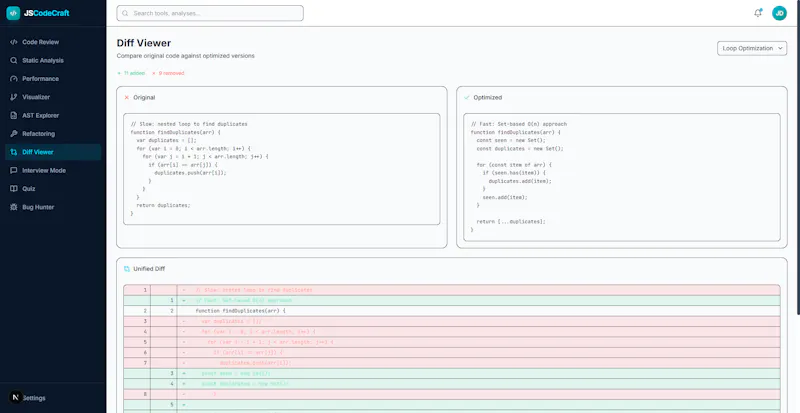800x413 pixels.
Task: Click the round N badge icon
Action: (x=16, y=397)
